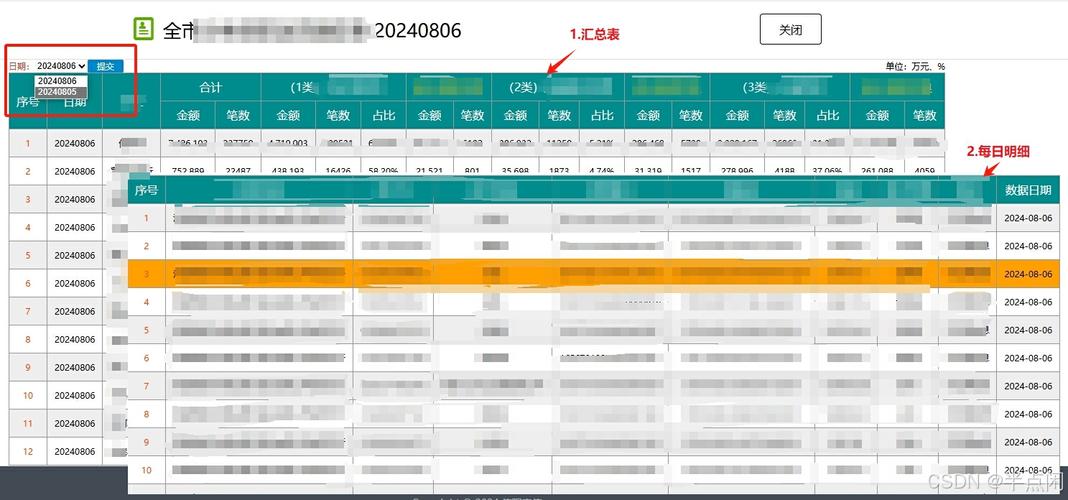Screen dimensions: 1068x500
Task: Click the 金额 header under the (2类) group
Action: coord(516,115)
